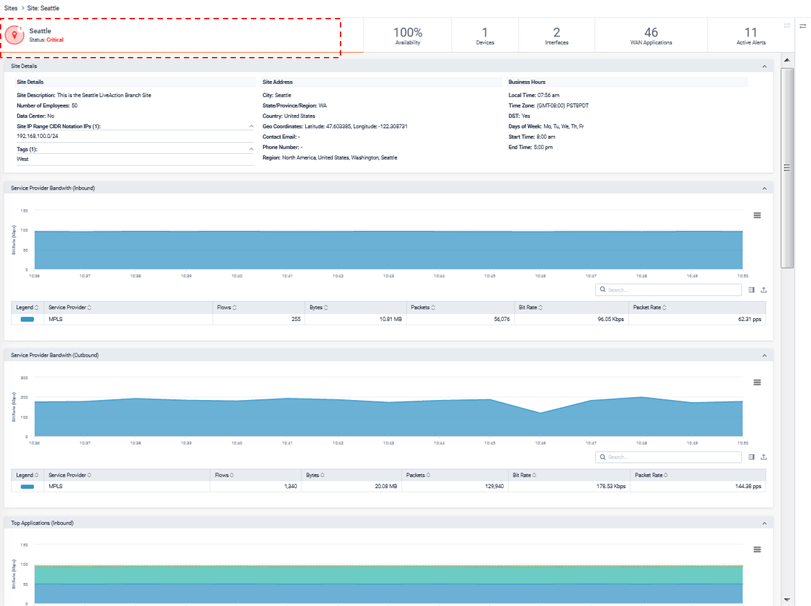811x606 pixels.
Task: Open the 1 Devices tab
Action: pos(485,36)
